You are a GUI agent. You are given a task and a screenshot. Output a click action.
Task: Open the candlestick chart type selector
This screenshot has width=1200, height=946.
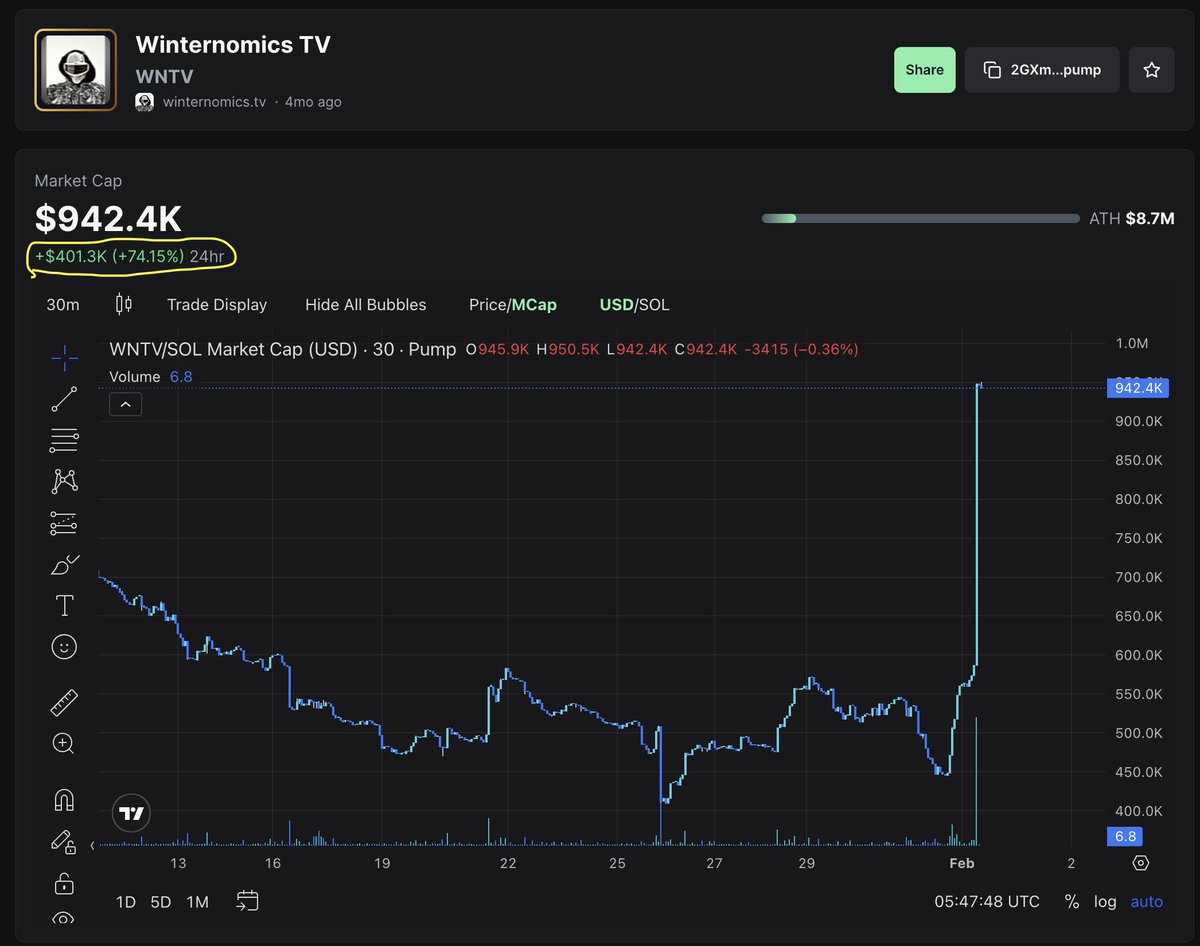pyautogui.click(x=124, y=304)
